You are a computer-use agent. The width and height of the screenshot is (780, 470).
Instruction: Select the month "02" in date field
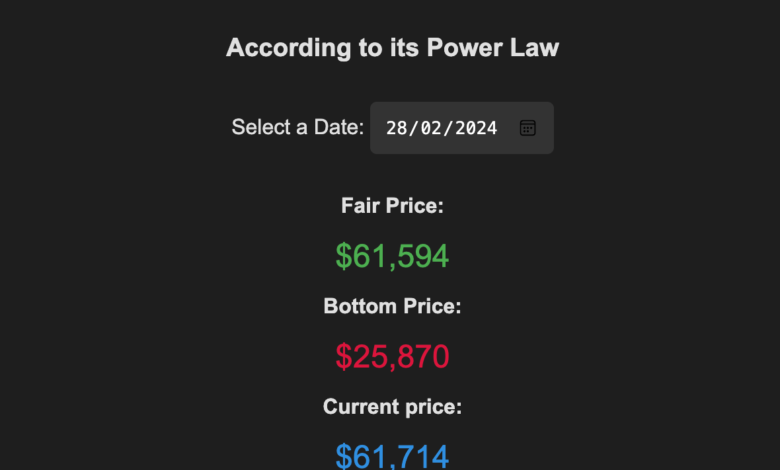coord(432,128)
